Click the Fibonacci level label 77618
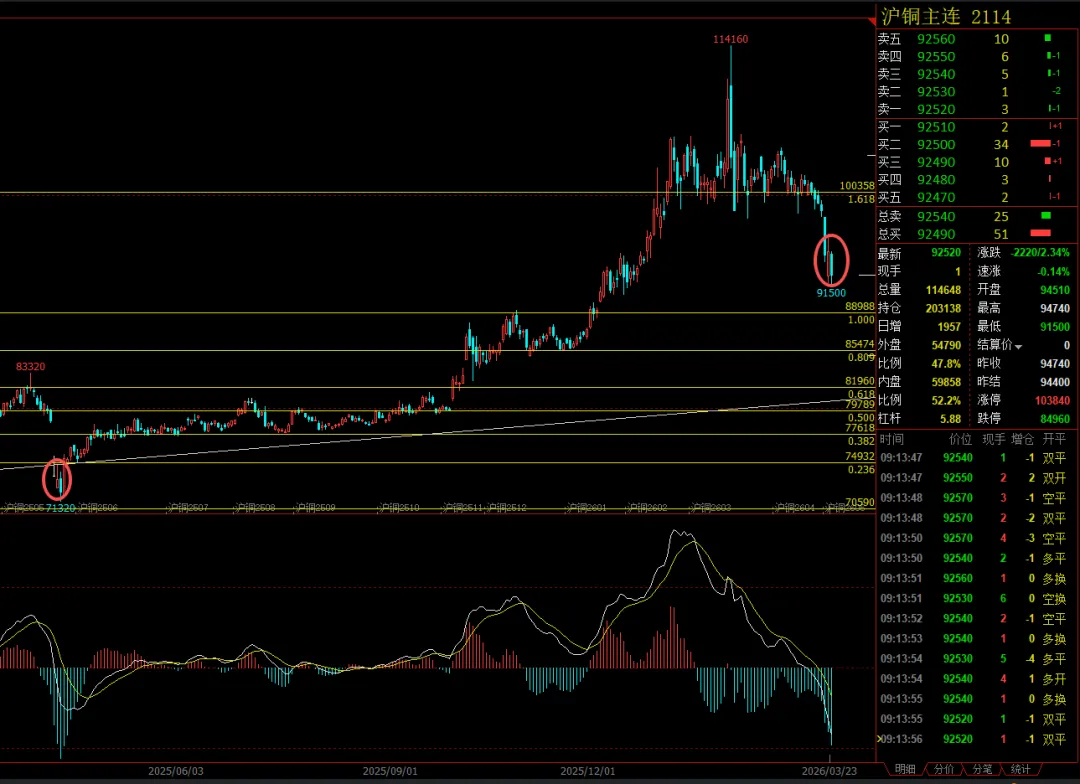 coord(860,428)
